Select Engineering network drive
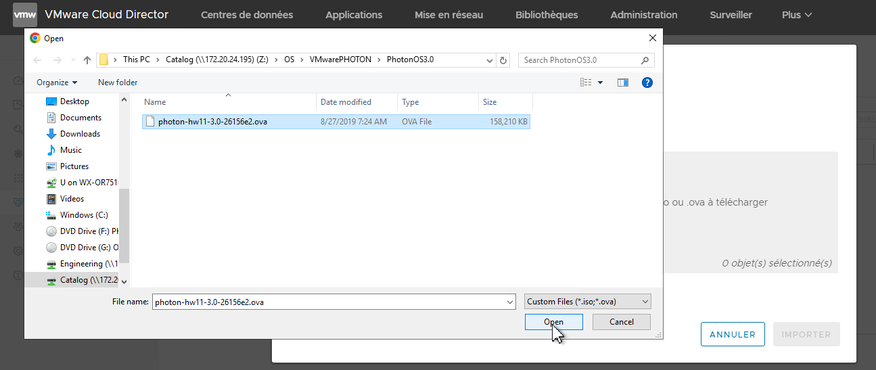This screenshot has height=370, width=876. 81,264
